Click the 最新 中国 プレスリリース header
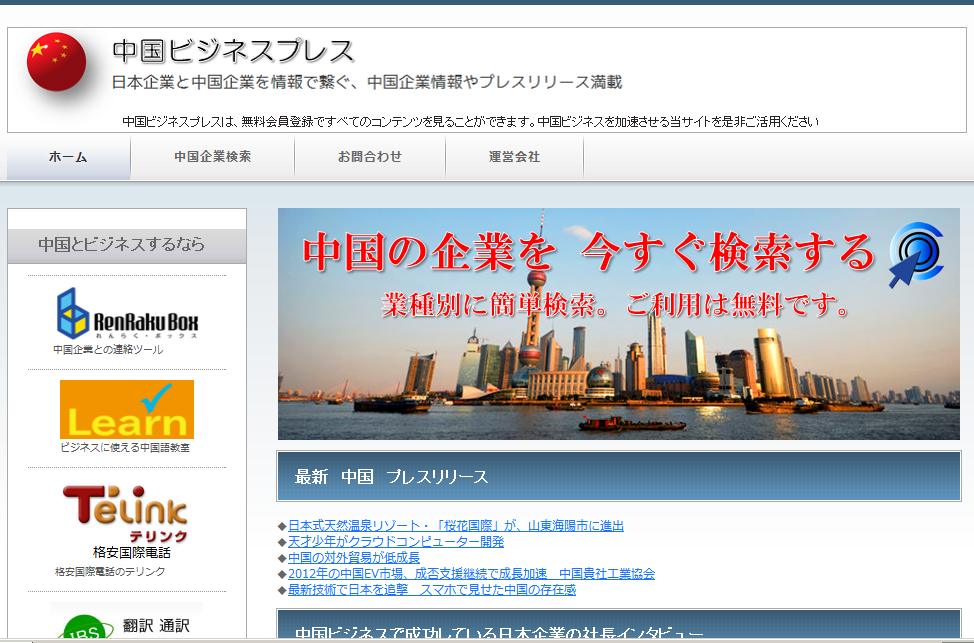The image size is (974, 643). point(391,477)
